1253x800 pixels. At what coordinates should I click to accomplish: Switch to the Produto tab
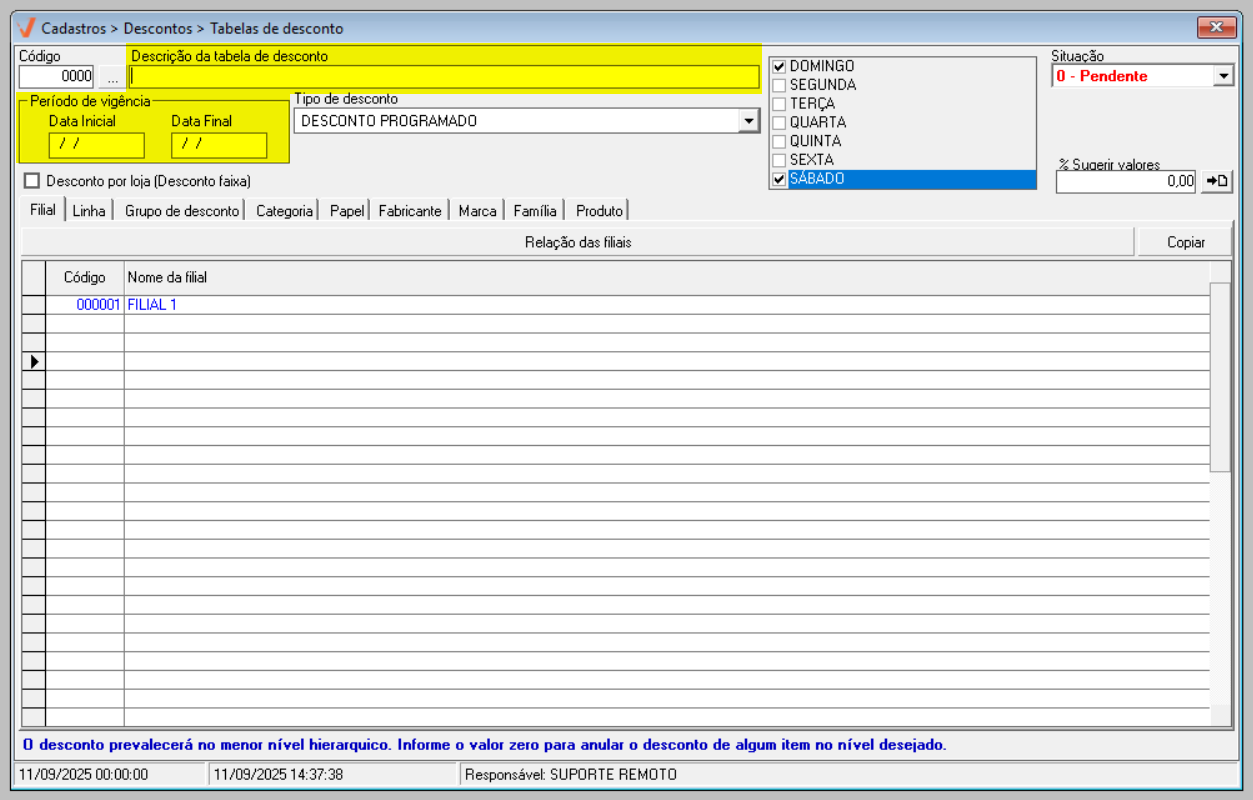(x=599, y=211)
